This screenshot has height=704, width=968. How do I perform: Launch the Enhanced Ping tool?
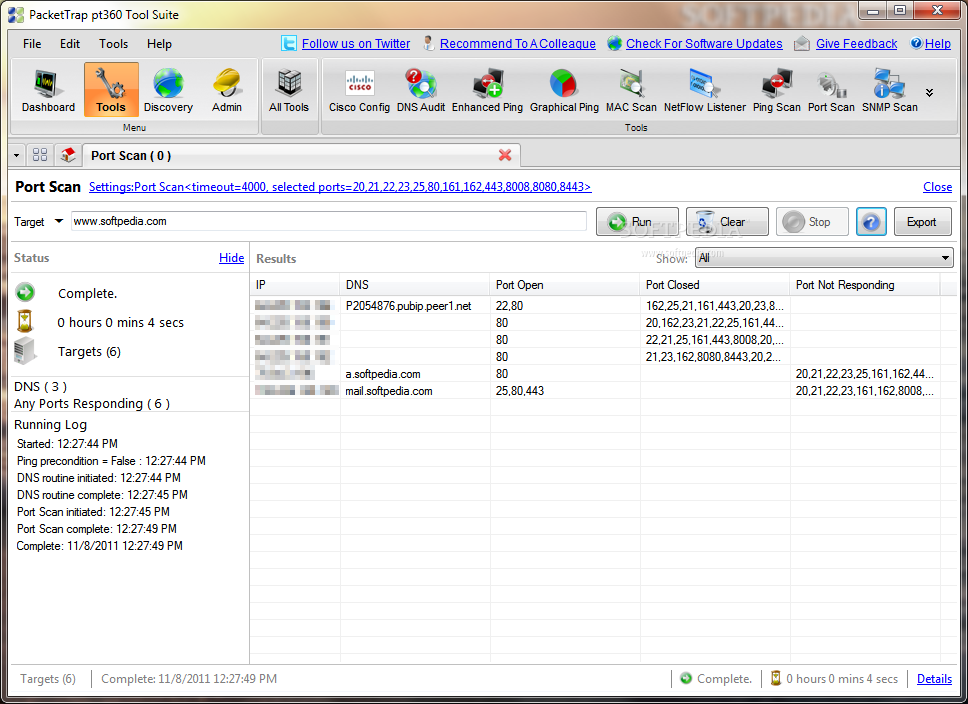[x=487, y=90]
